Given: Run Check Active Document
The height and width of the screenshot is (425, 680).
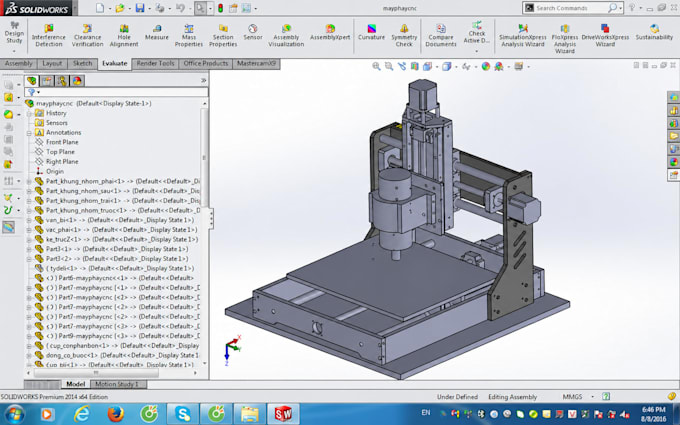Looking at the screenshot, I should 477,33.
